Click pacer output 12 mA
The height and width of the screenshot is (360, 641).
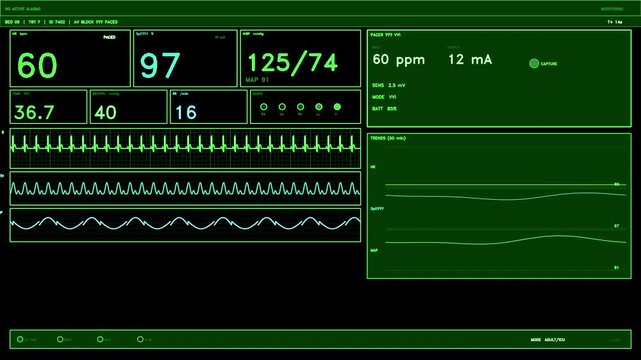pyautogui.click(x=470, y=60)
